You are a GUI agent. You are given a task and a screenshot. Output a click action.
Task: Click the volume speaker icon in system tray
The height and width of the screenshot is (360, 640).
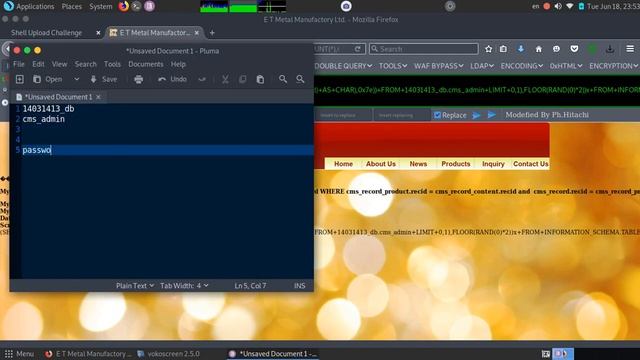(558, 7)
